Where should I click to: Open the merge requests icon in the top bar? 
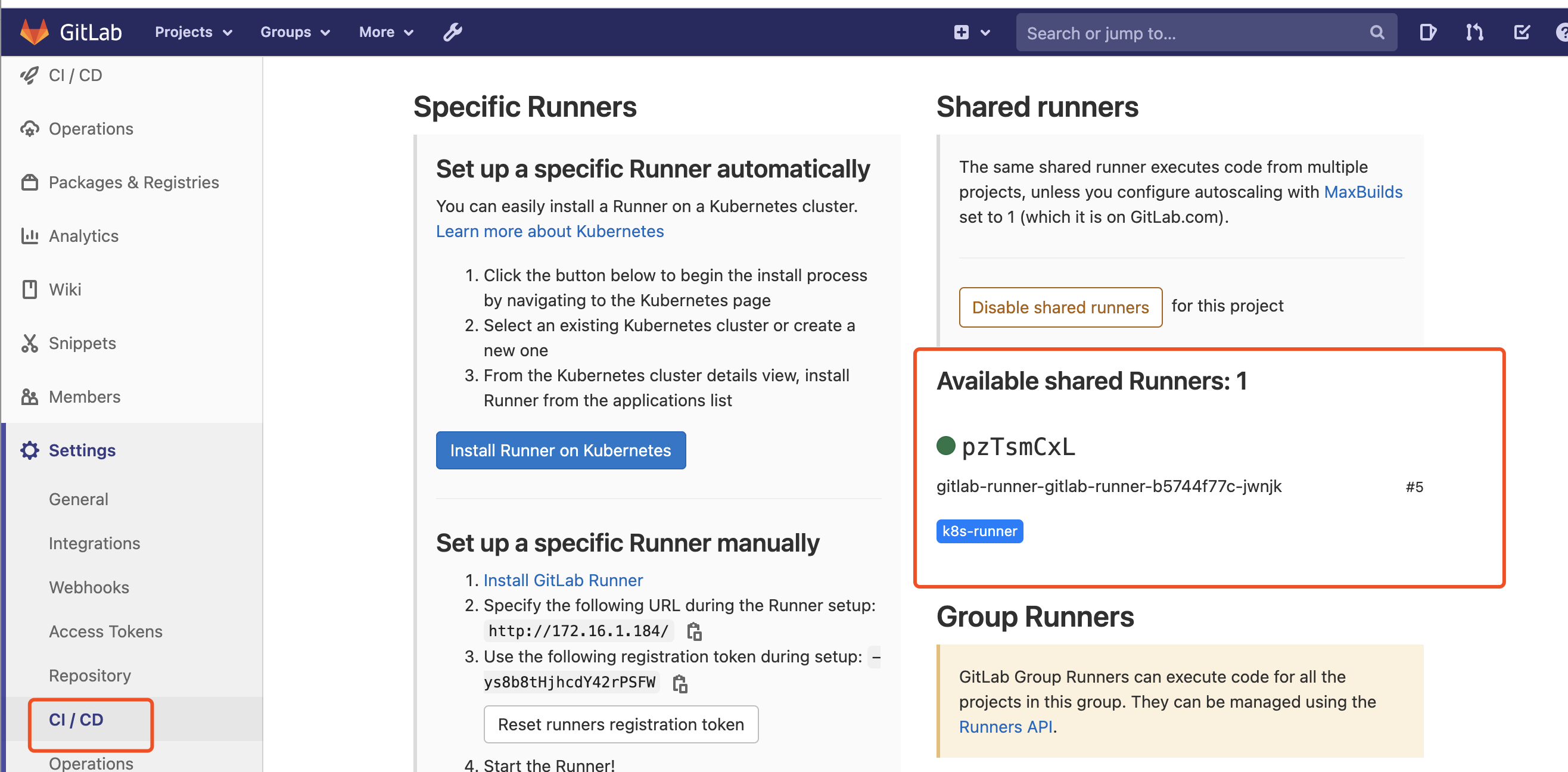1474,32
